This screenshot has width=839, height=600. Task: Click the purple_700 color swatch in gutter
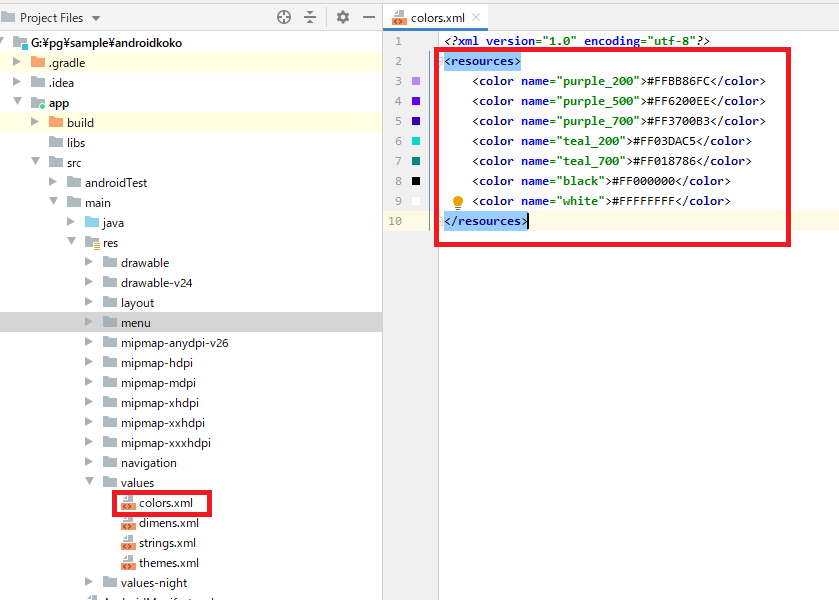(x=416, y=121)
